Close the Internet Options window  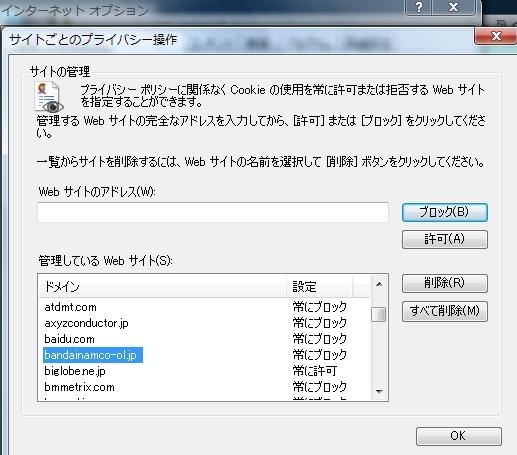click(454, 7)
